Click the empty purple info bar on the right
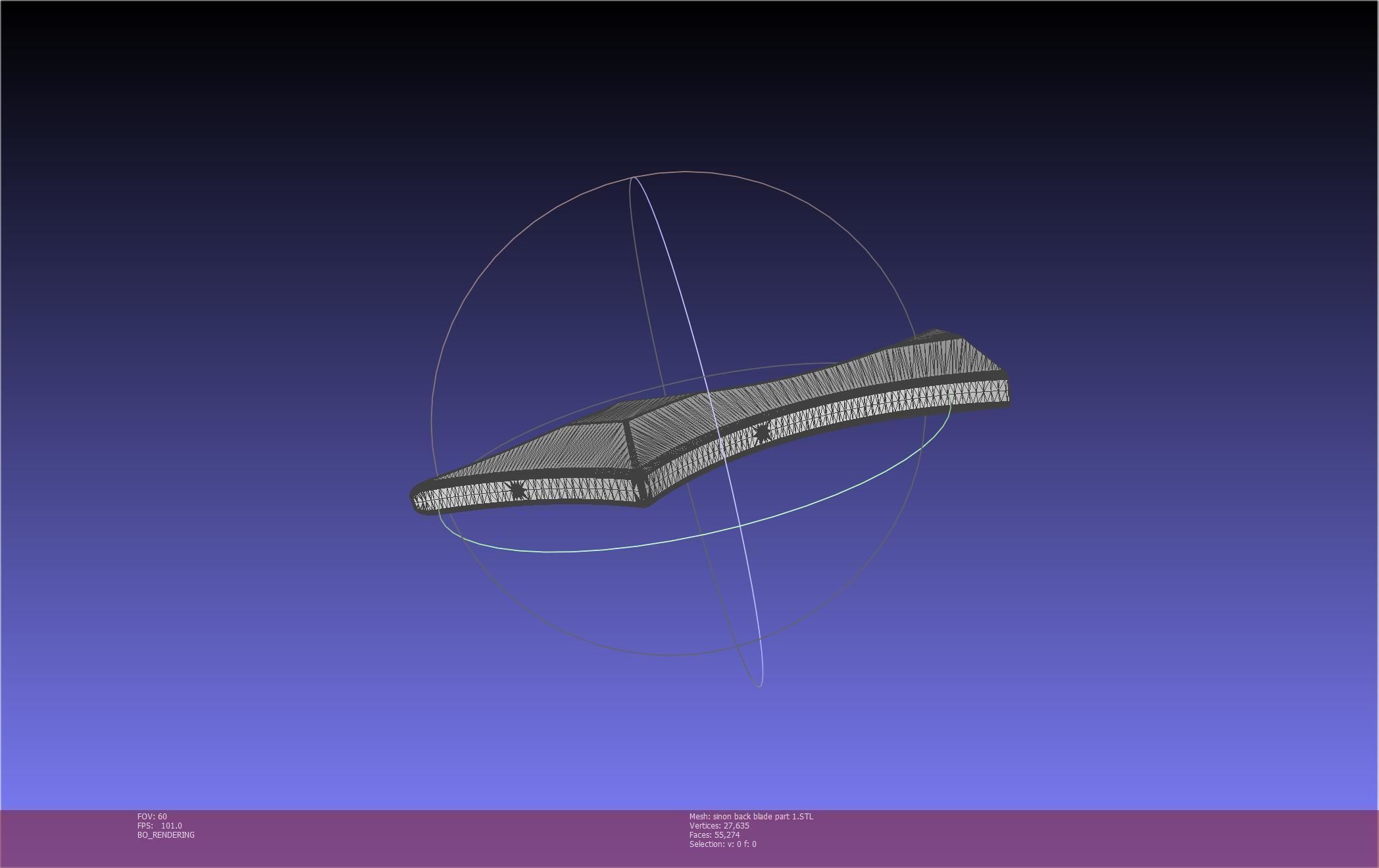1379x868 pixels. [x=1118, y=838]
